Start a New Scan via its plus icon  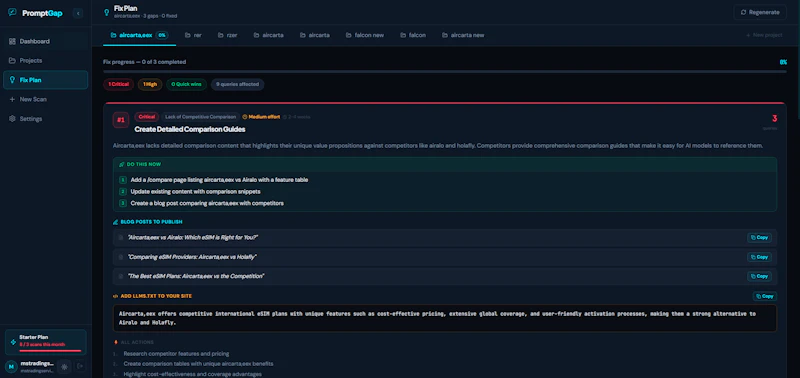click(12, 99)
